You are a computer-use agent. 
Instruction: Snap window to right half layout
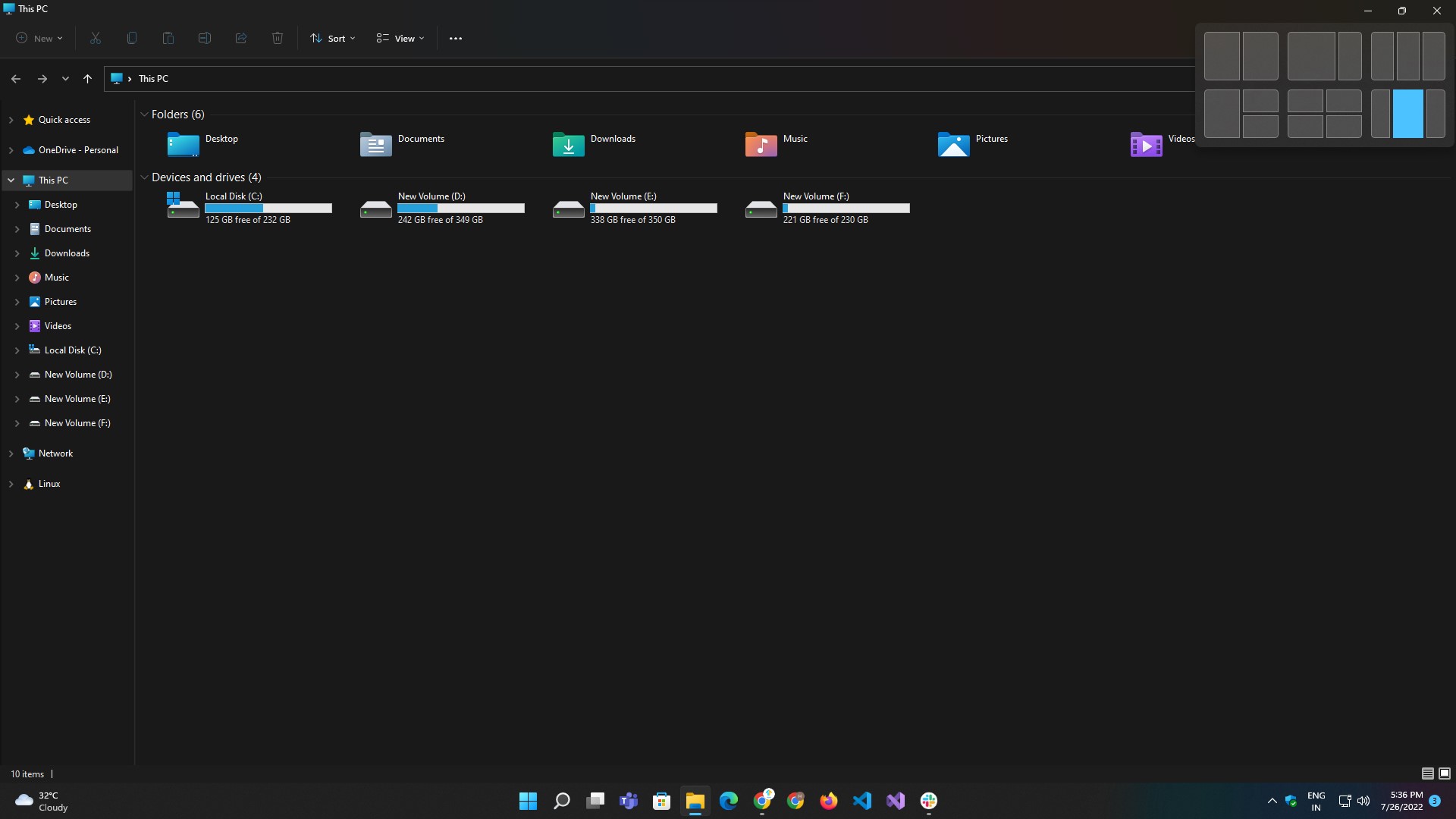(x=1260, y=56)
